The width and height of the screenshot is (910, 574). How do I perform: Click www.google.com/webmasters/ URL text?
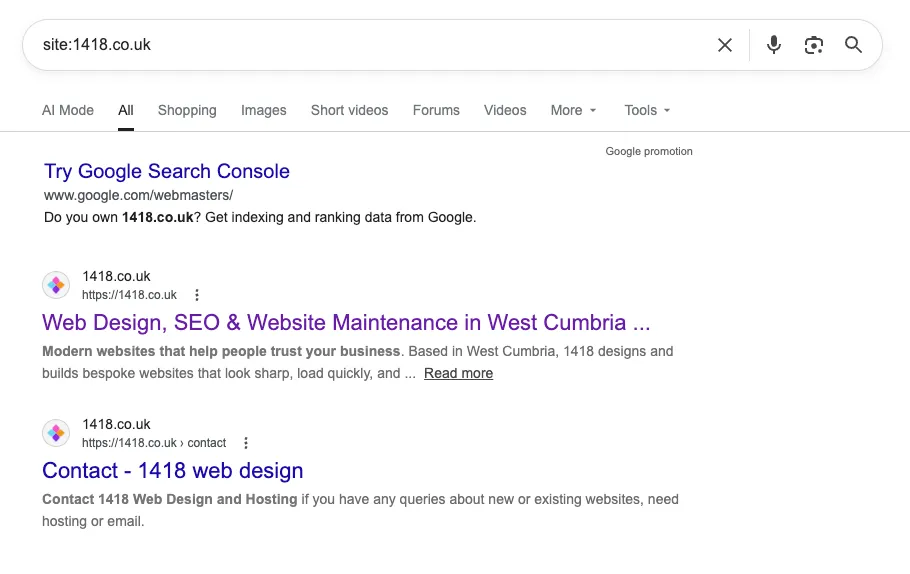(138, 196)
